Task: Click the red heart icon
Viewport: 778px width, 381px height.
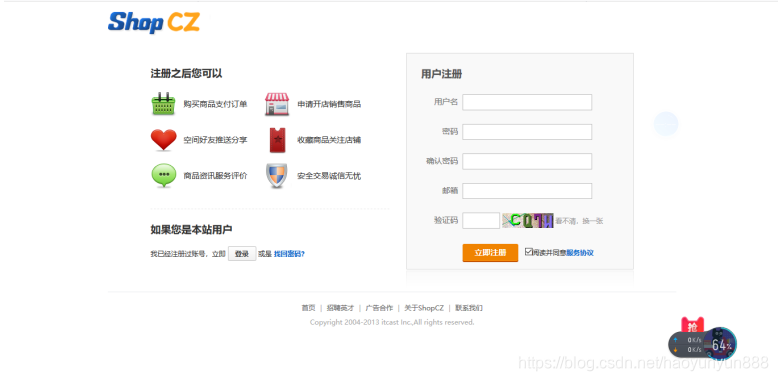Action: 164,140
